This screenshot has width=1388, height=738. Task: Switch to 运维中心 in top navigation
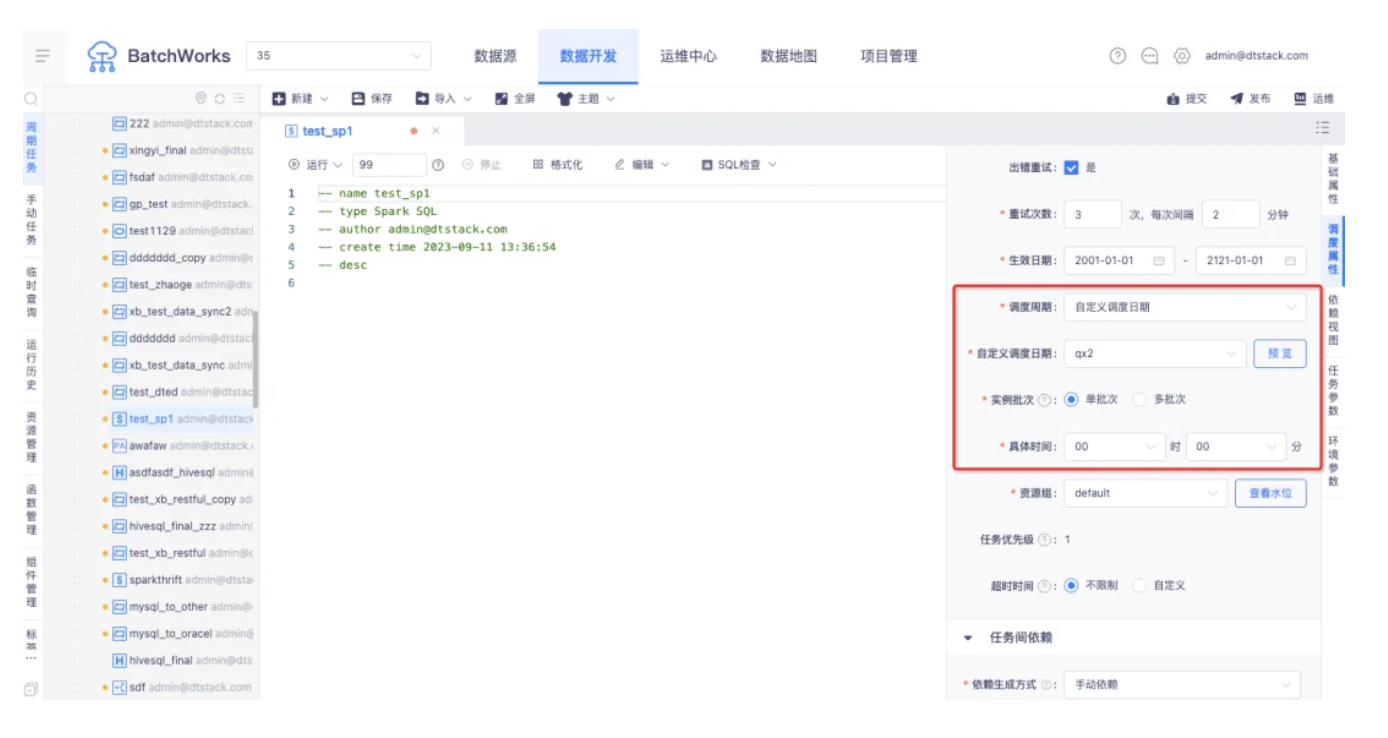pos(688,56)
